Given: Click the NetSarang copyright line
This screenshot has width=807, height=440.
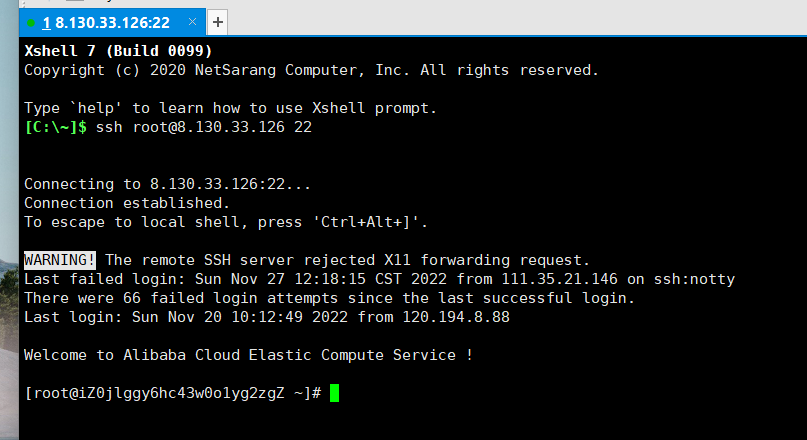Looking at the screenshot, I should [x=311, y=70].
